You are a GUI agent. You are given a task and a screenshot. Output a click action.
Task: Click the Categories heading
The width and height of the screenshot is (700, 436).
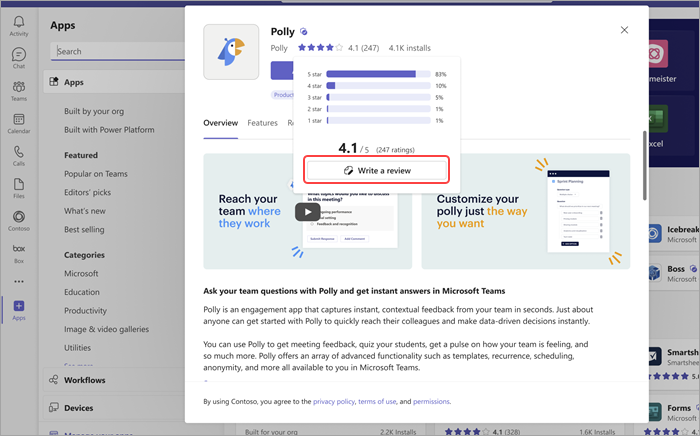point(84,255)
